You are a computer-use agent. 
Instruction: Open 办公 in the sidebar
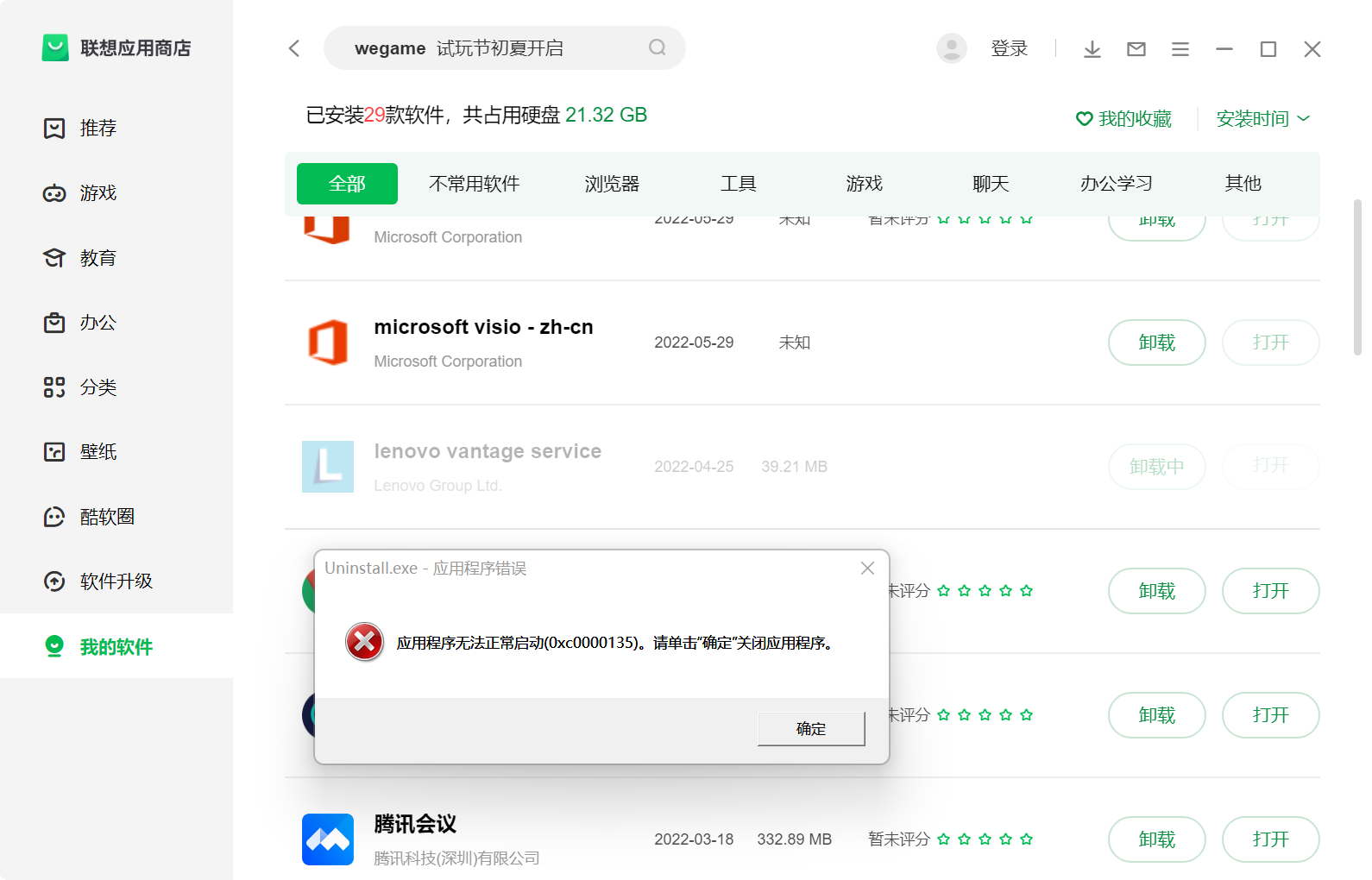(116, 323)
